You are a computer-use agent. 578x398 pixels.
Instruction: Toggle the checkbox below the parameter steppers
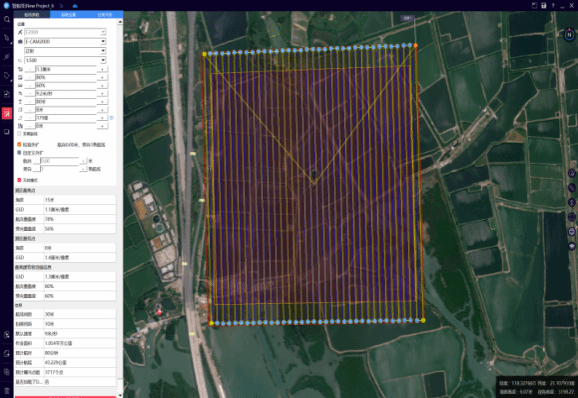click(x=20, y=134)
